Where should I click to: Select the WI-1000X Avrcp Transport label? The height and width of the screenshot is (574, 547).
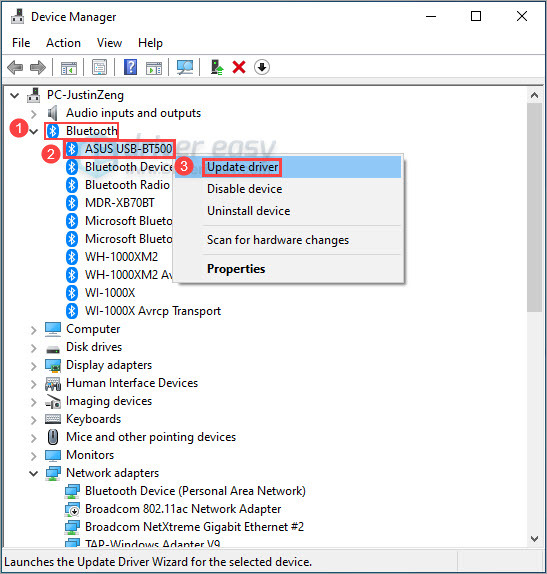click(153, 311)
